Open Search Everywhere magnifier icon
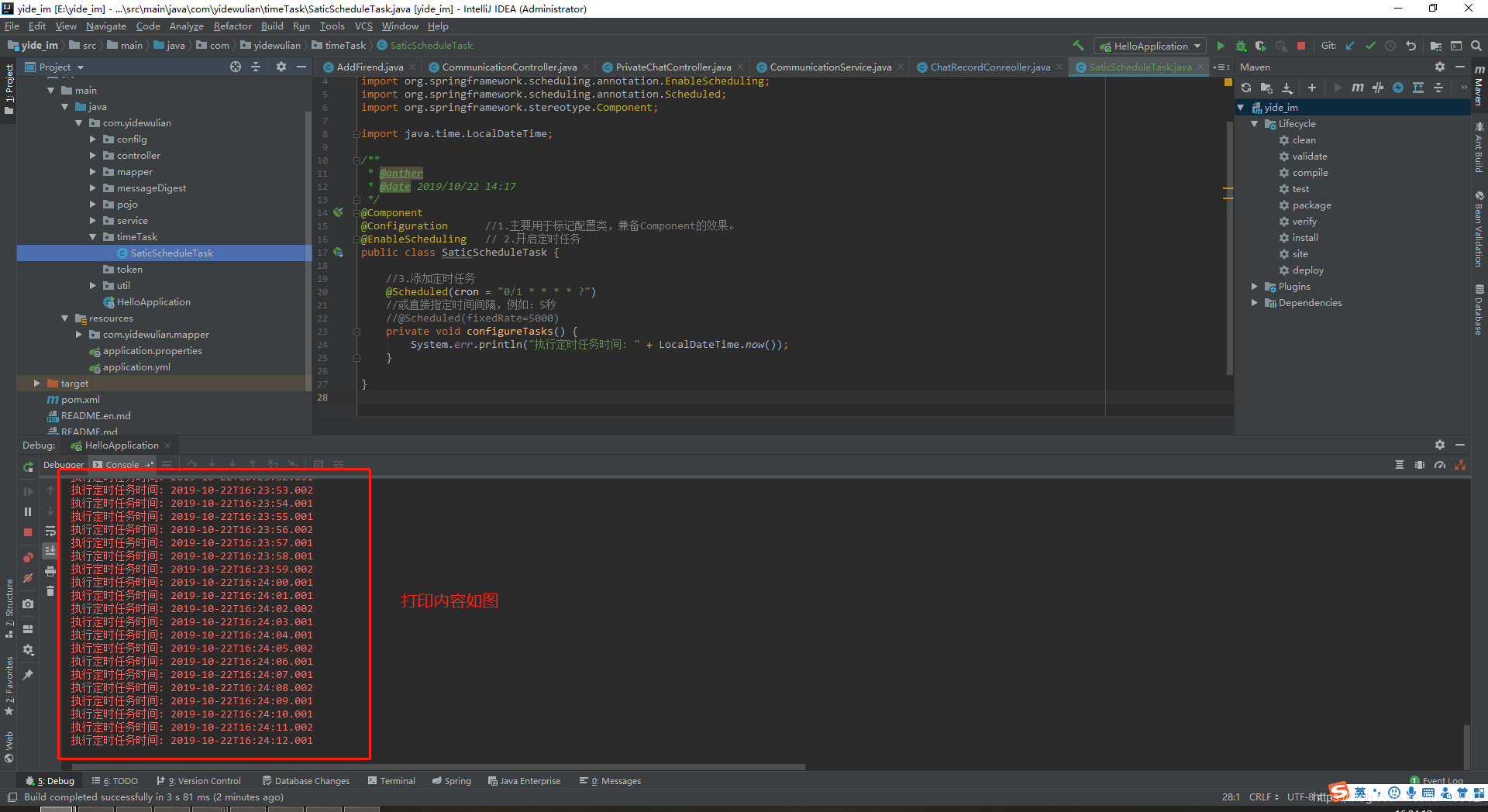This screenshot has height=812, width=1488. click(1476, 46)
